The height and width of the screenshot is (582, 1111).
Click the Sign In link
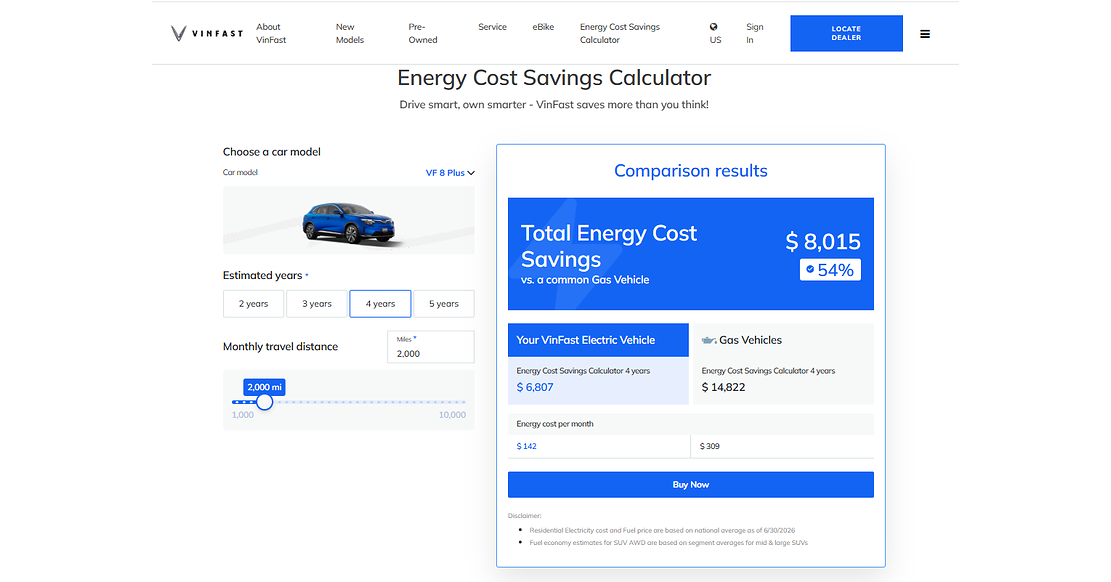pyautogui.click(x=755, y=33)
